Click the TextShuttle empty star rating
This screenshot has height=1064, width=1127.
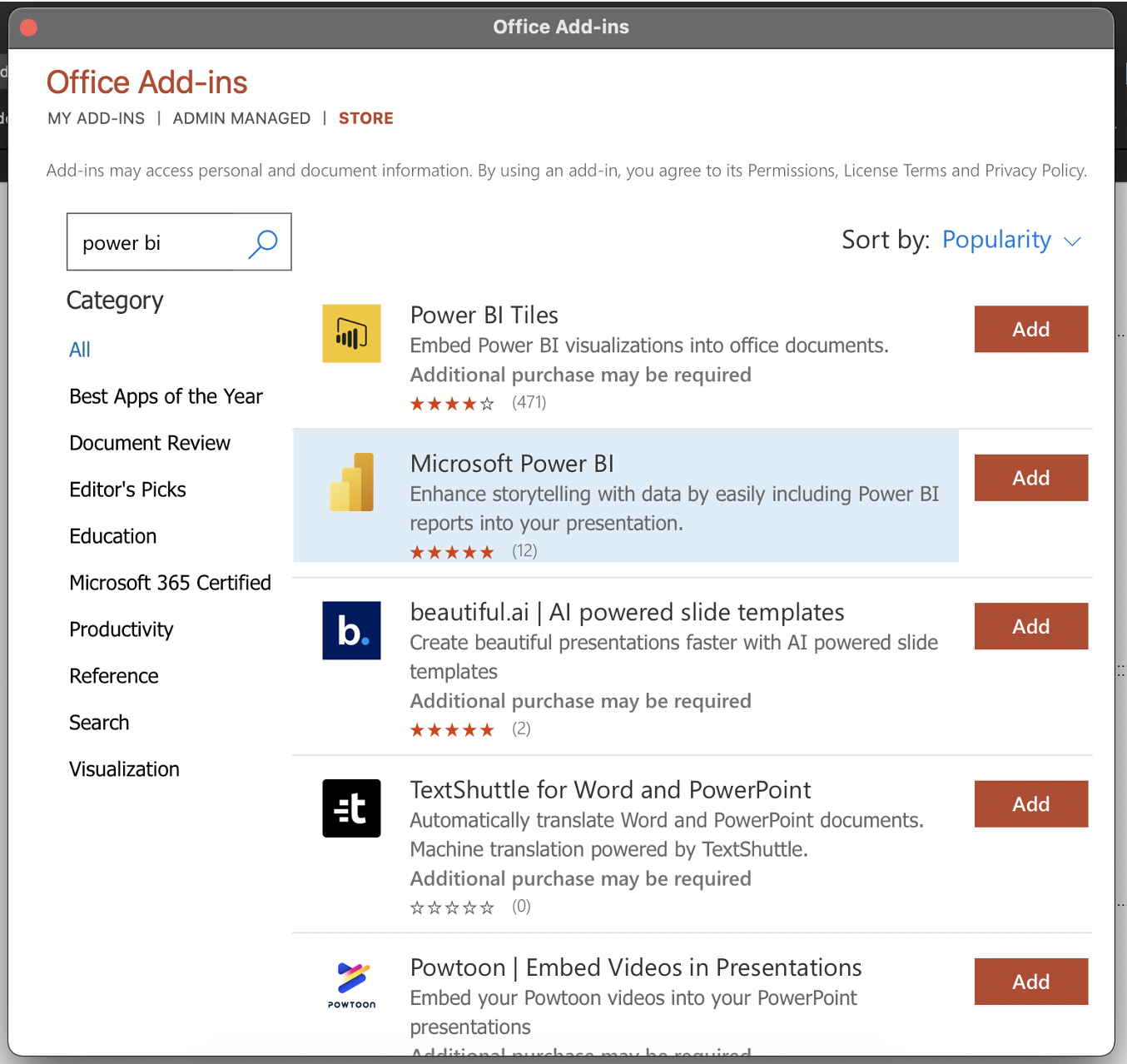click(452, 907)
